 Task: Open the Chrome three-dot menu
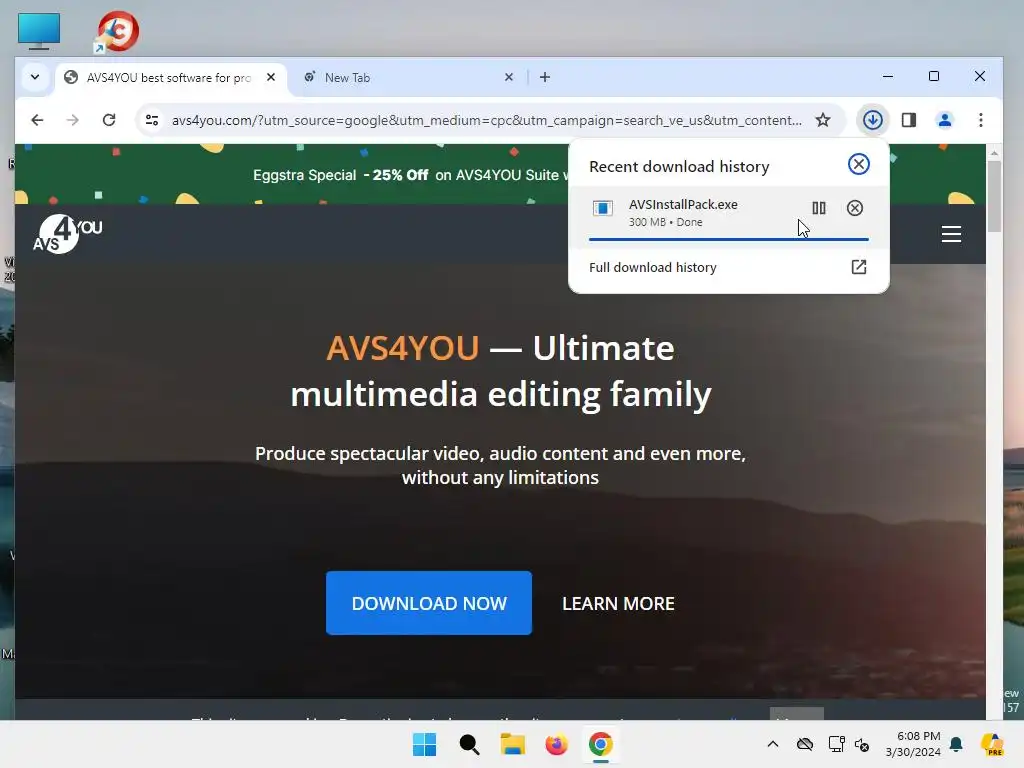(980, 120)
